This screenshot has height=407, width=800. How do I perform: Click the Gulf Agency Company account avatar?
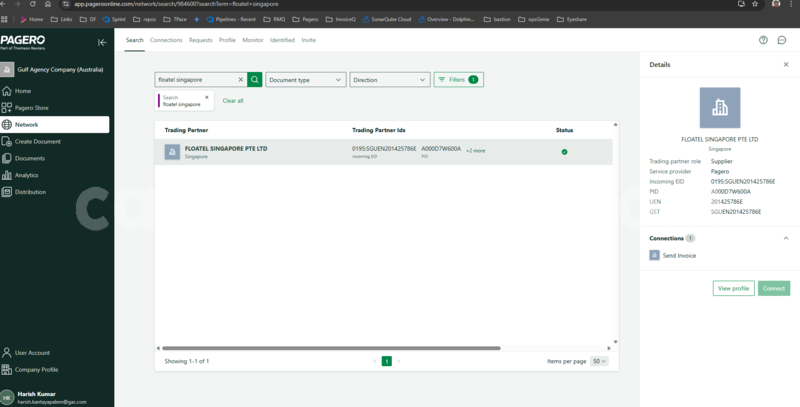tap(7, 69)
